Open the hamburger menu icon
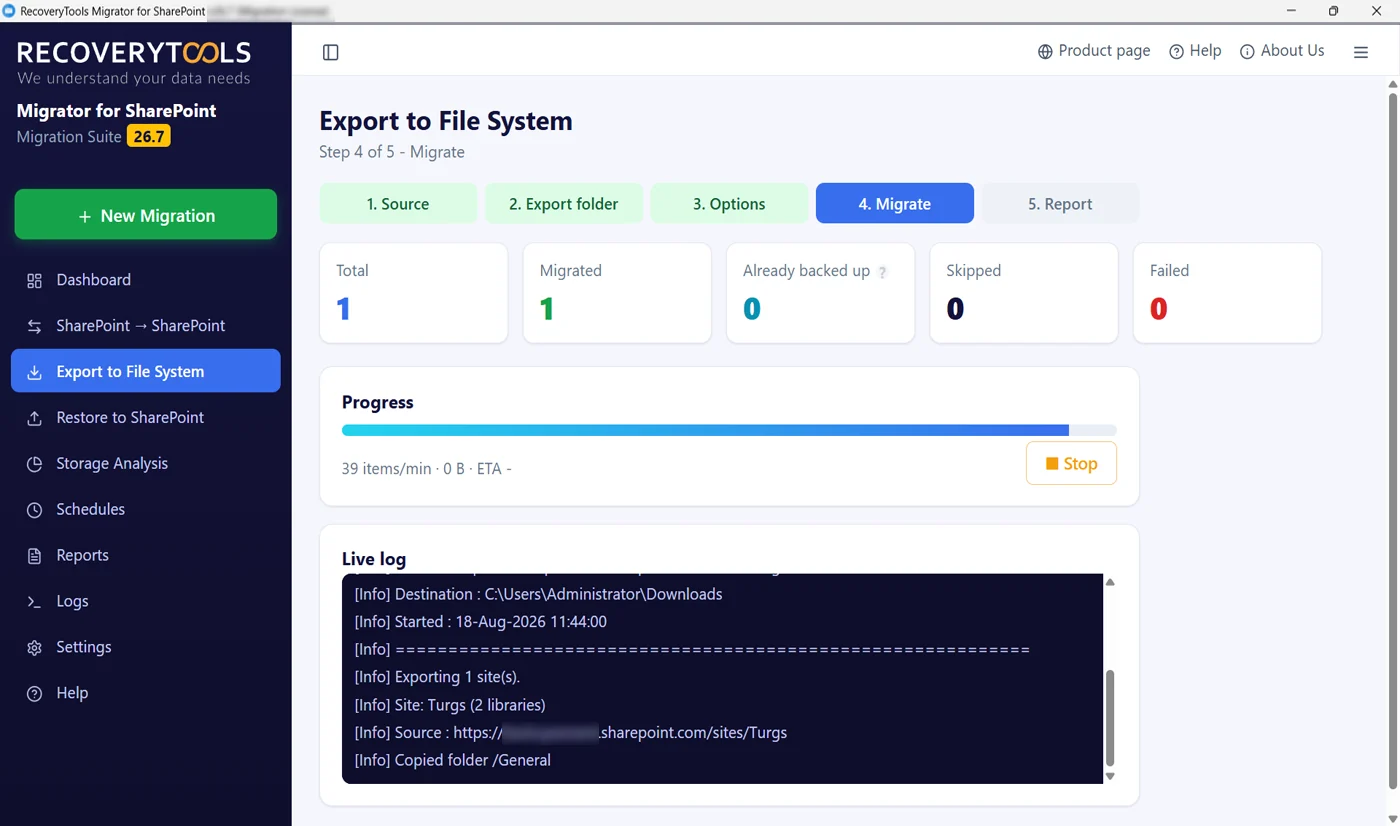The height and width of the screenshot is (826, 1400). click(1360, 52)
